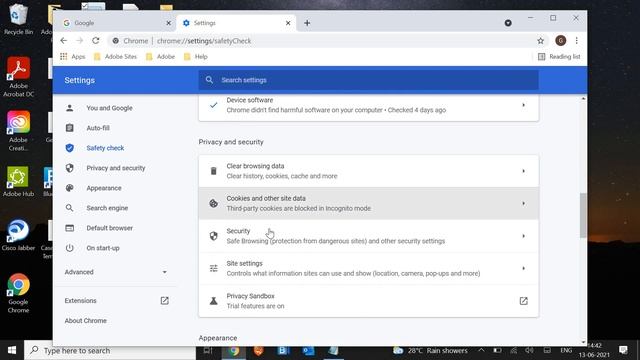Click the taskbar search box
Screen dimensions: 640x360
110,350
